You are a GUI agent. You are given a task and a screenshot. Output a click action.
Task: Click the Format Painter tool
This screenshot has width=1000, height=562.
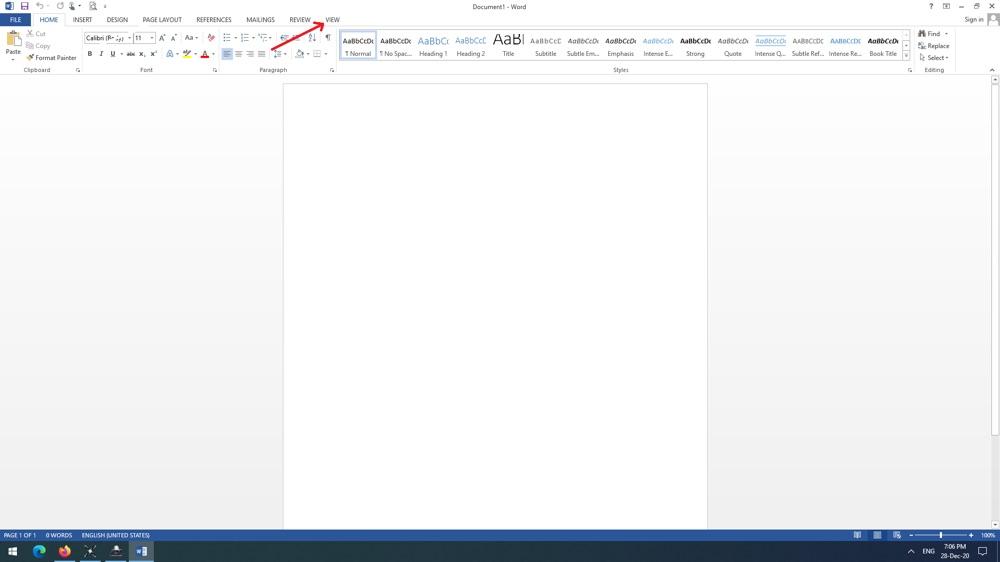pyautogui.click(x=53, y=58)
